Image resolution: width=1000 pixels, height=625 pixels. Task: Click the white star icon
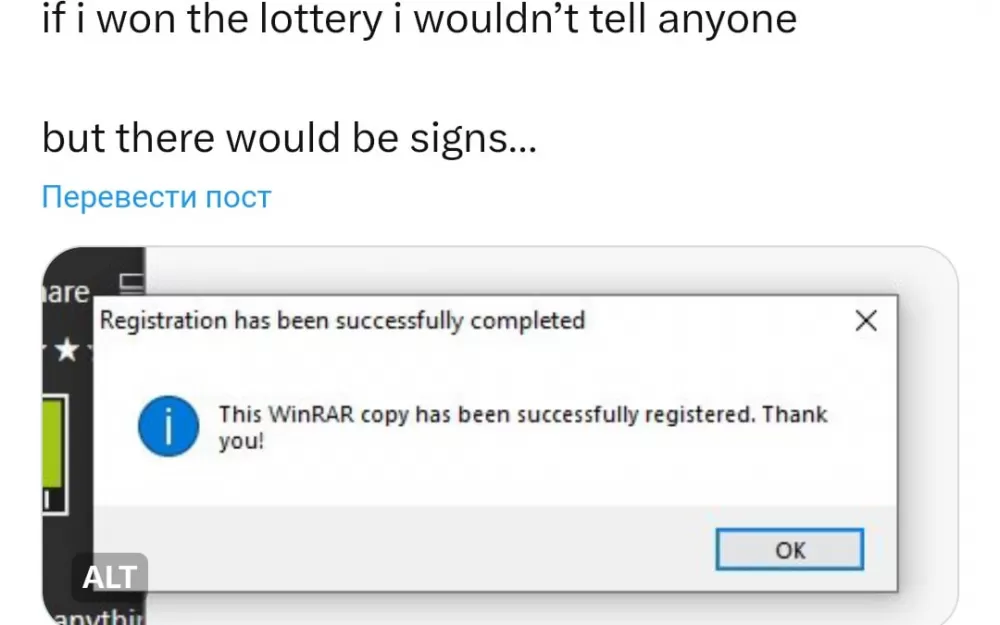66,349
